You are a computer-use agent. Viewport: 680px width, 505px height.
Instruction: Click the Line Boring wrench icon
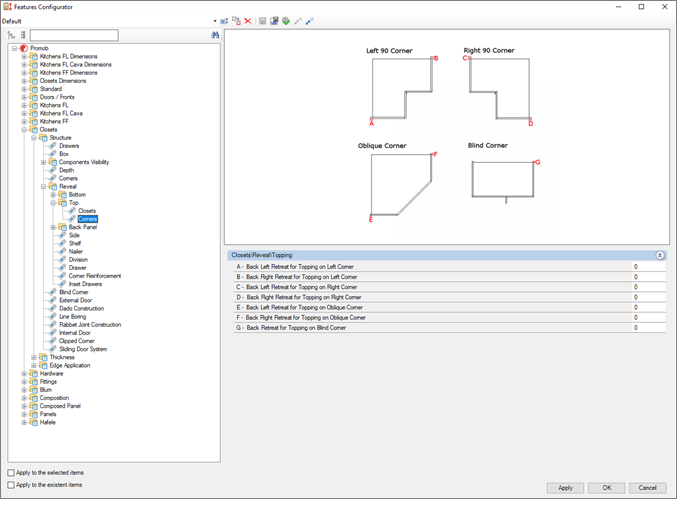53,317
